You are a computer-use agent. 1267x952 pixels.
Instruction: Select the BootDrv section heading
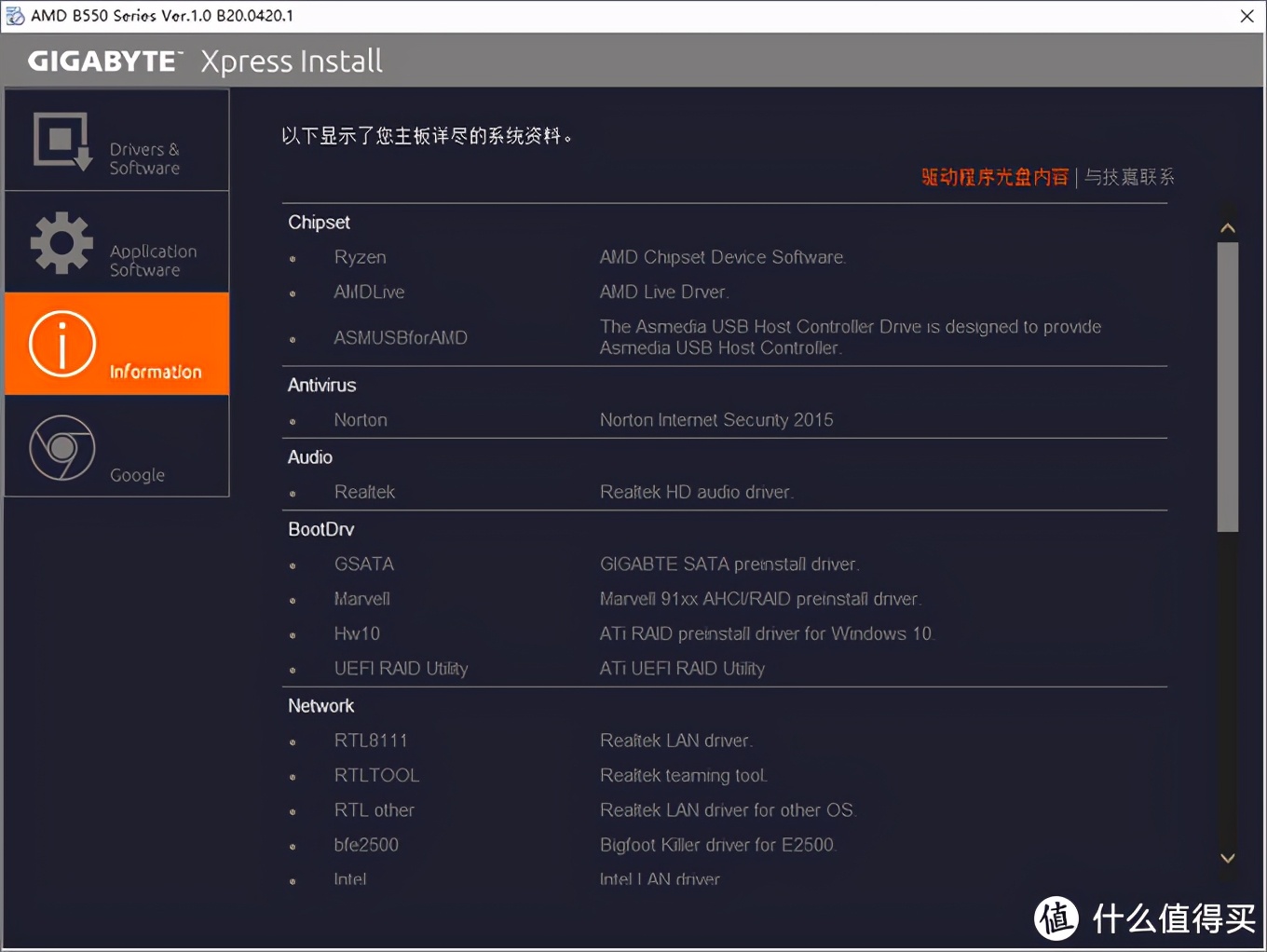[321, 529]
